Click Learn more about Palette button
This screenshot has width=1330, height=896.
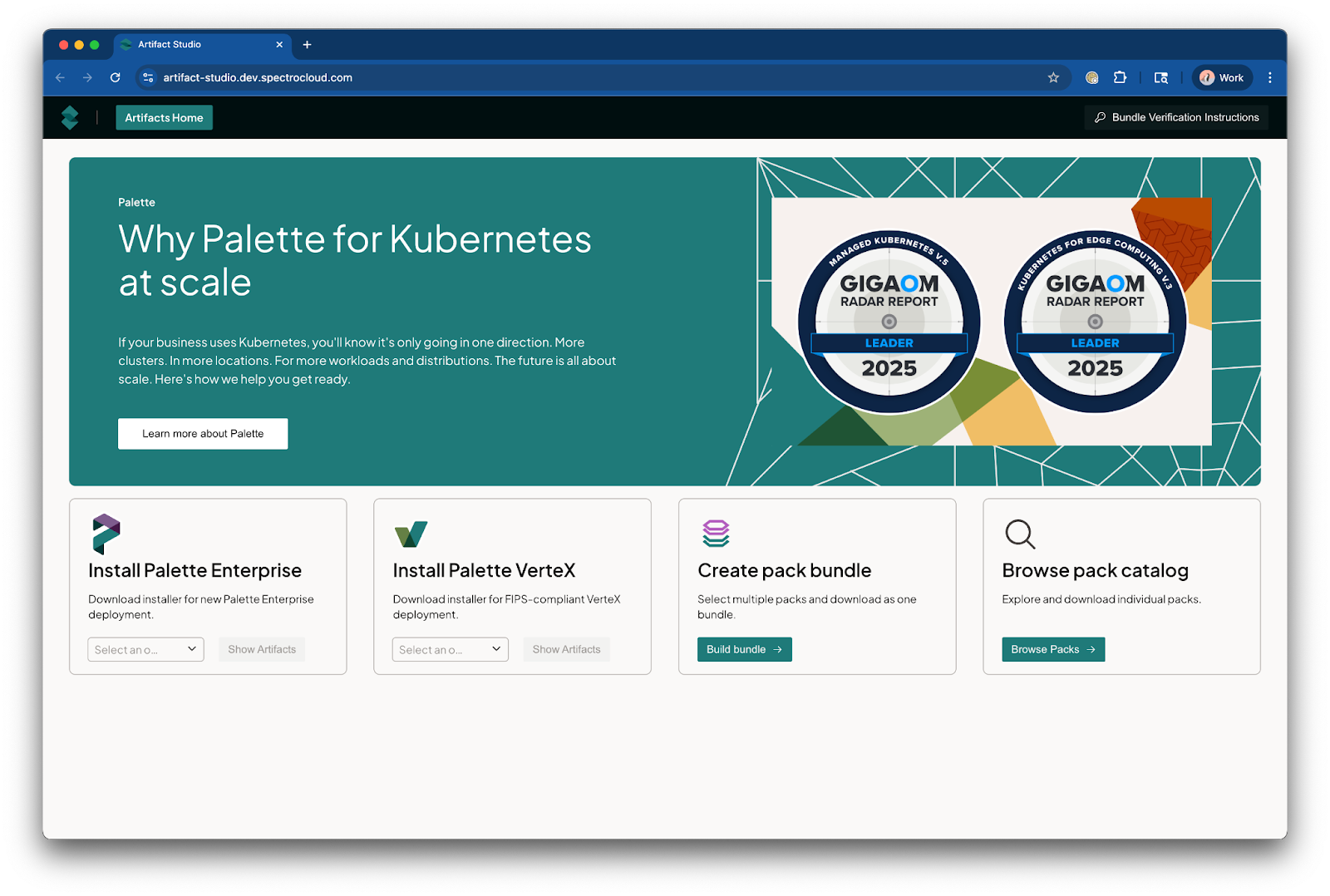tap(203, 433)
